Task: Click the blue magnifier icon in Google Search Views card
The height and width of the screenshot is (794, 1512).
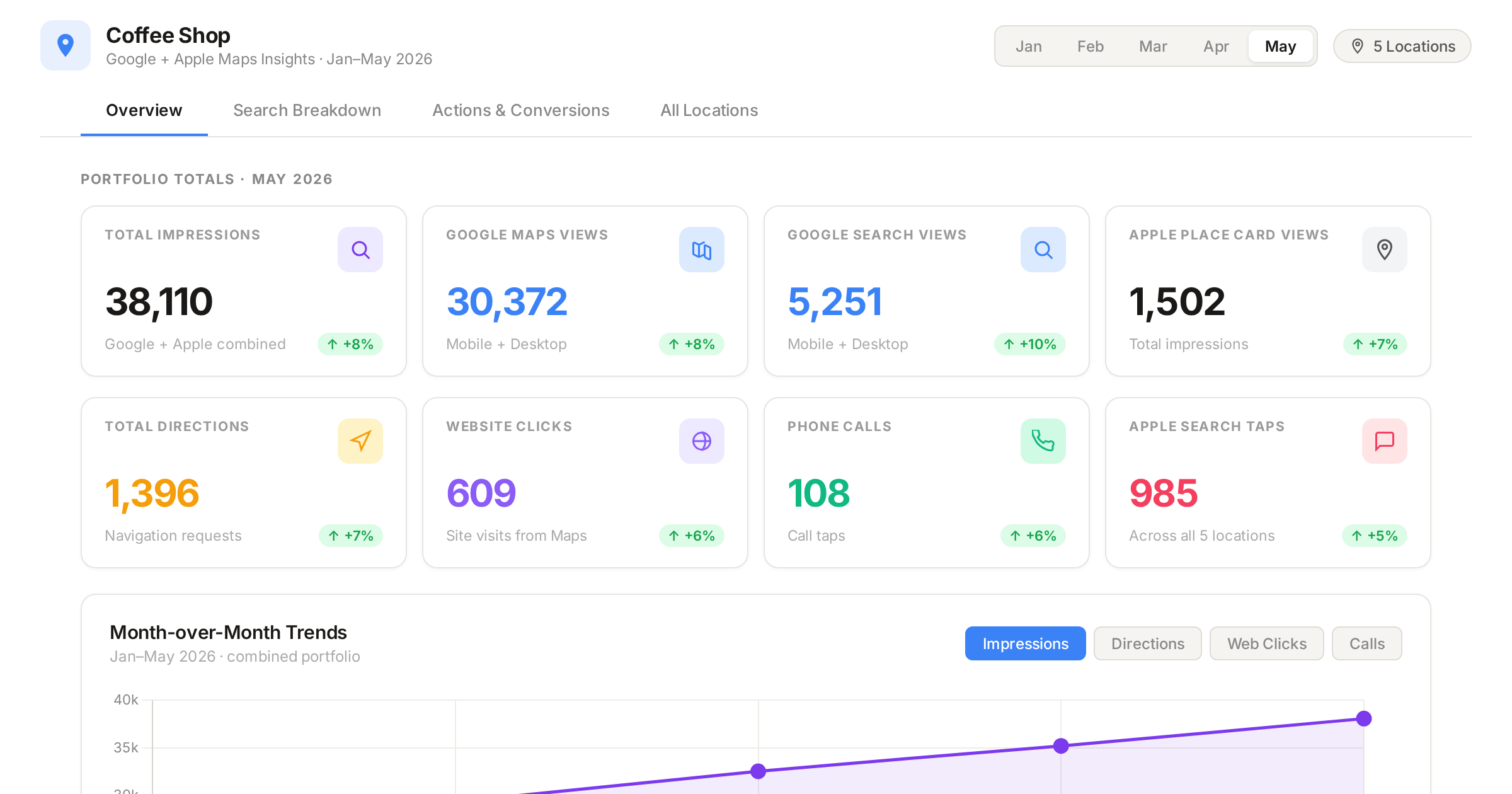Action: (1043, 250)
